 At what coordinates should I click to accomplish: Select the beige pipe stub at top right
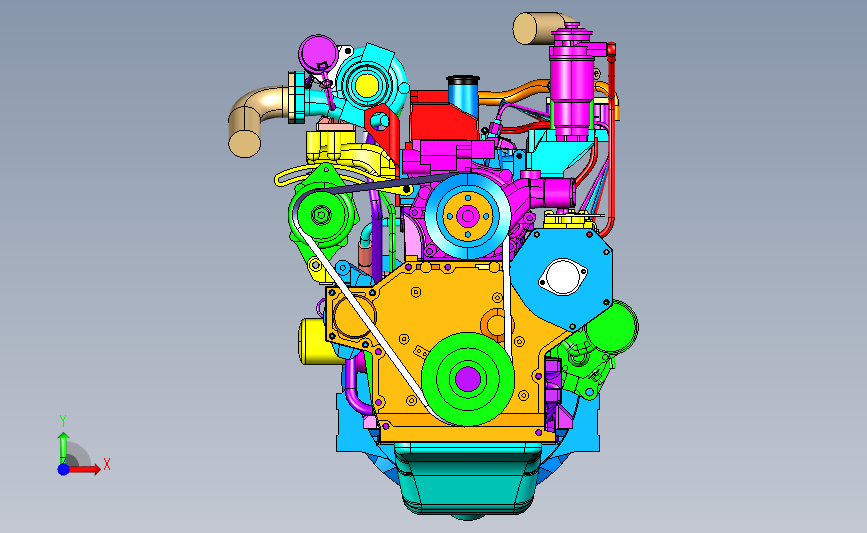pyautogui.click(x=539, y=28)
